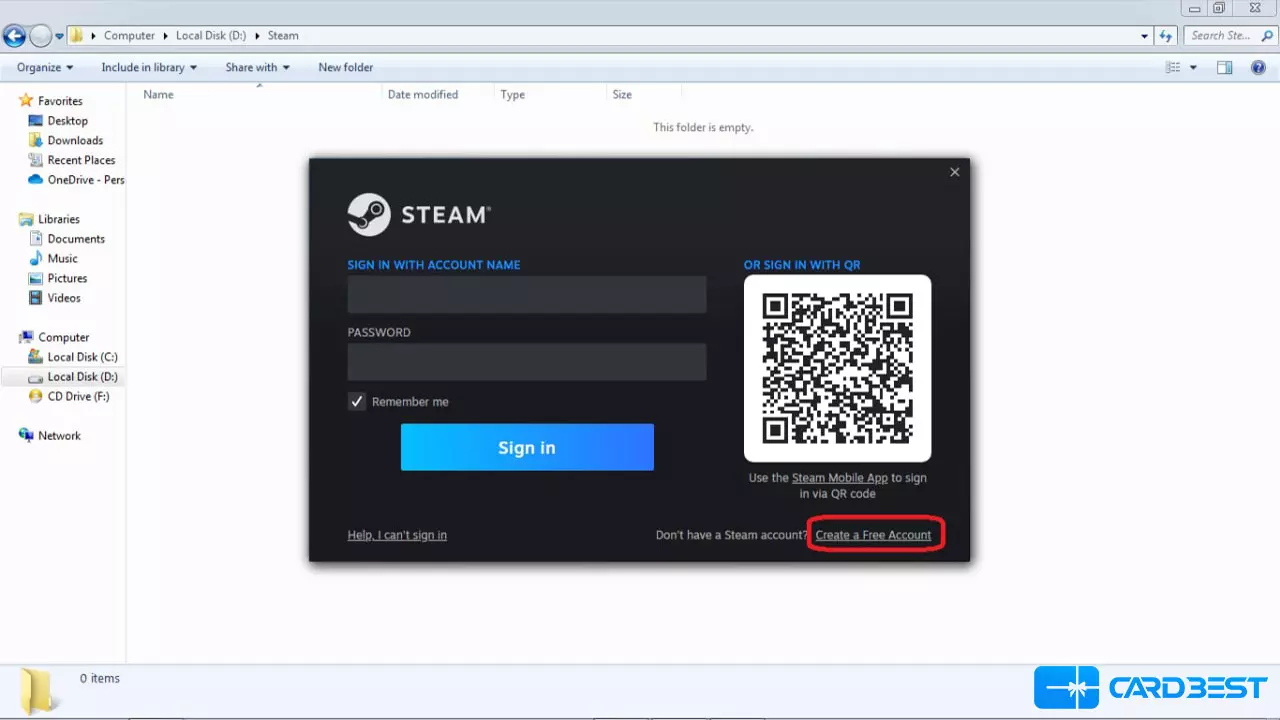Select Network in the navigation pane
This screenshot has width=1280, height=720.
59,436
